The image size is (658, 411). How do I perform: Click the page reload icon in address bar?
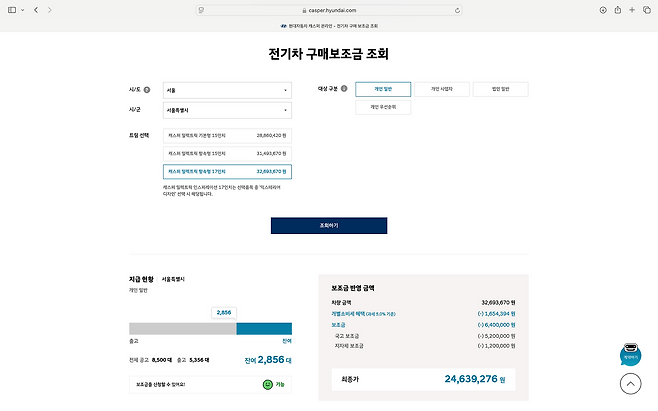[458, 9]
